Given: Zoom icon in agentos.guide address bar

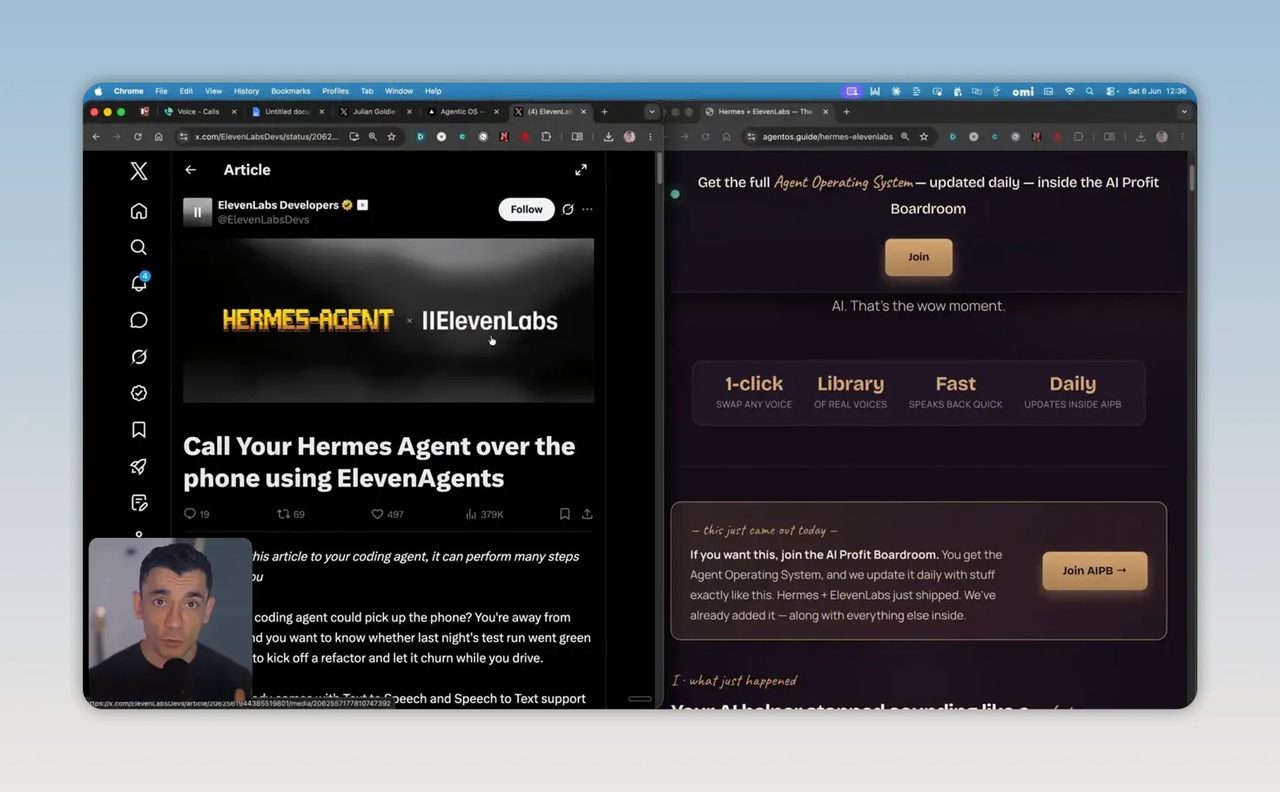Looking at the screenshot, I should tap(904, 136).
